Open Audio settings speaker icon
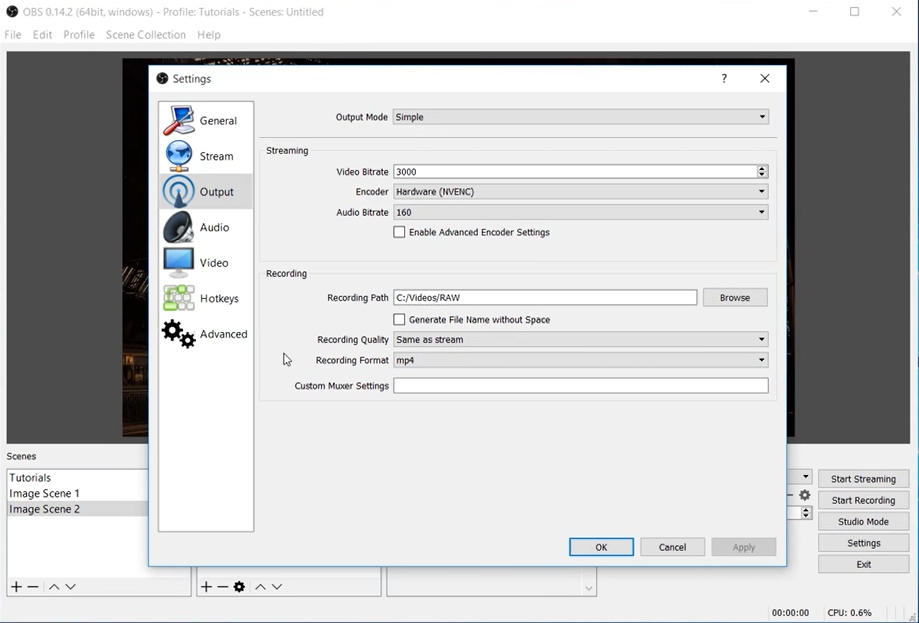 (178, 227)
